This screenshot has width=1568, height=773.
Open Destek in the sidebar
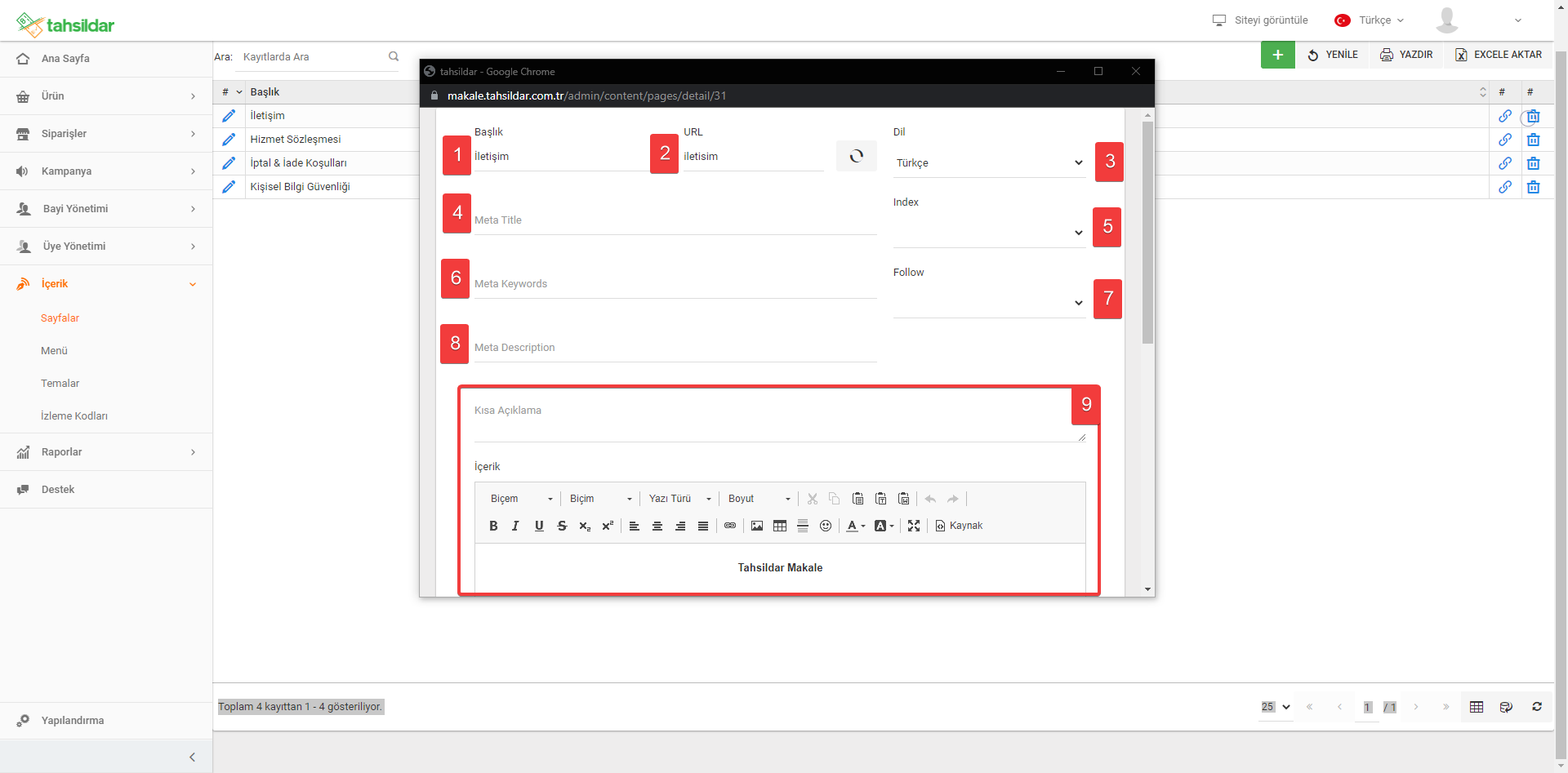click(106, 490)
